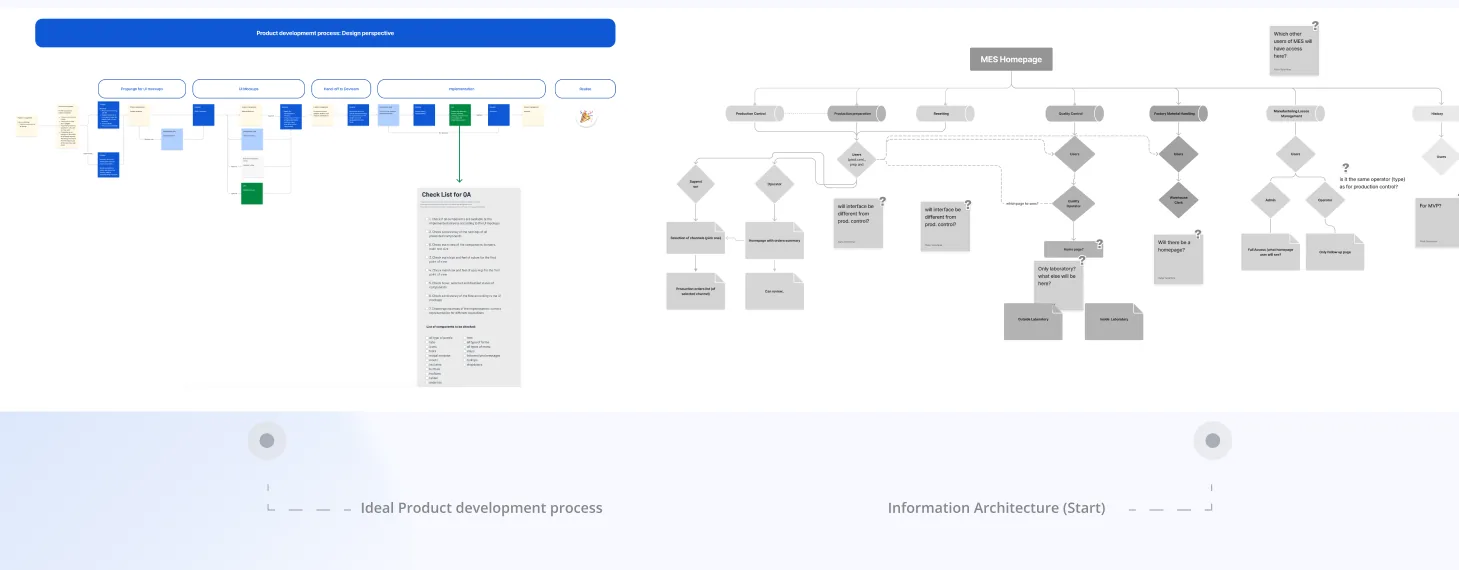Click the 'Warehouse Clerk' diamond node

tap(1178, 199)
